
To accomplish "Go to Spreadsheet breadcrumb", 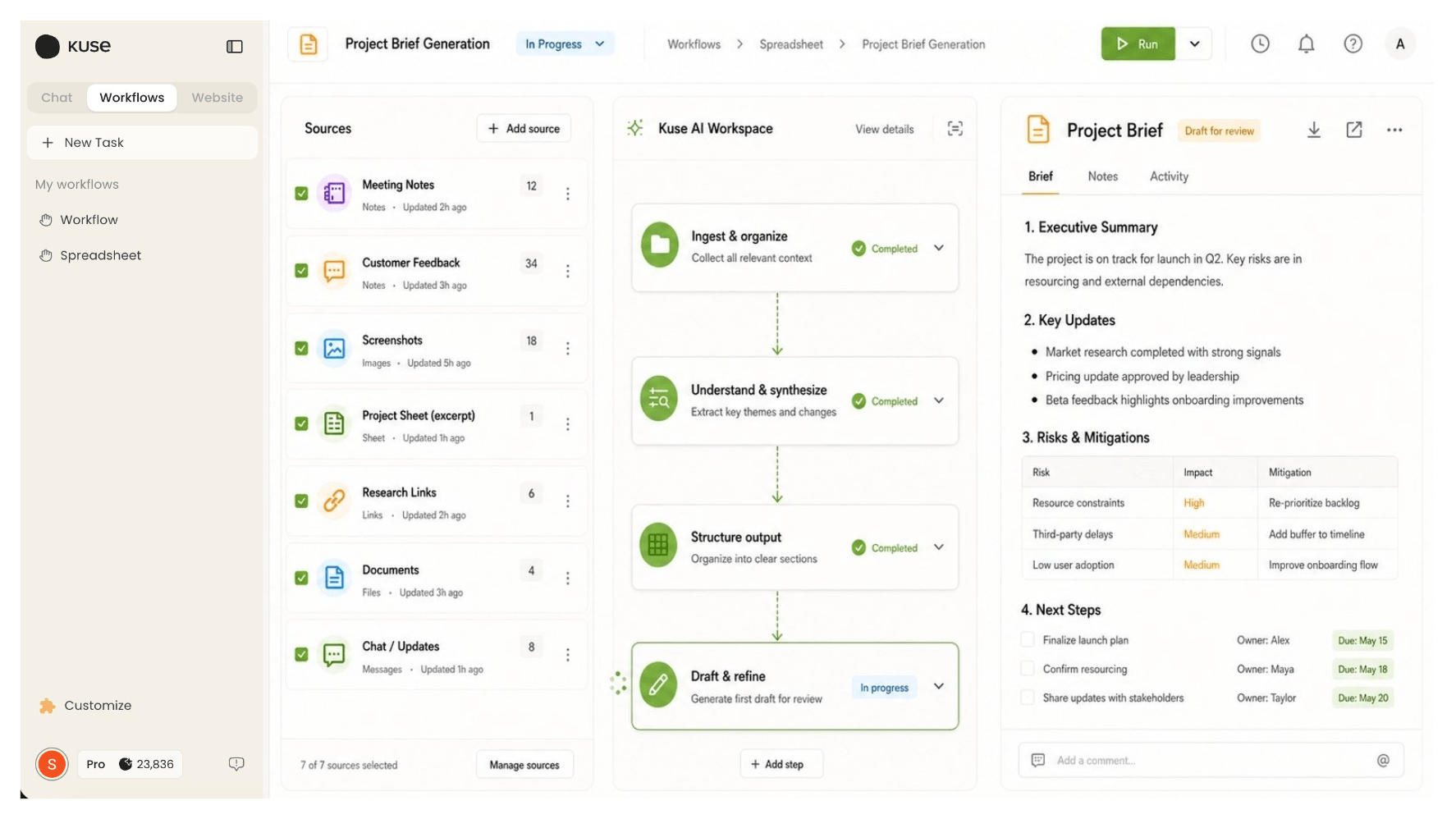I will point(790,44).
